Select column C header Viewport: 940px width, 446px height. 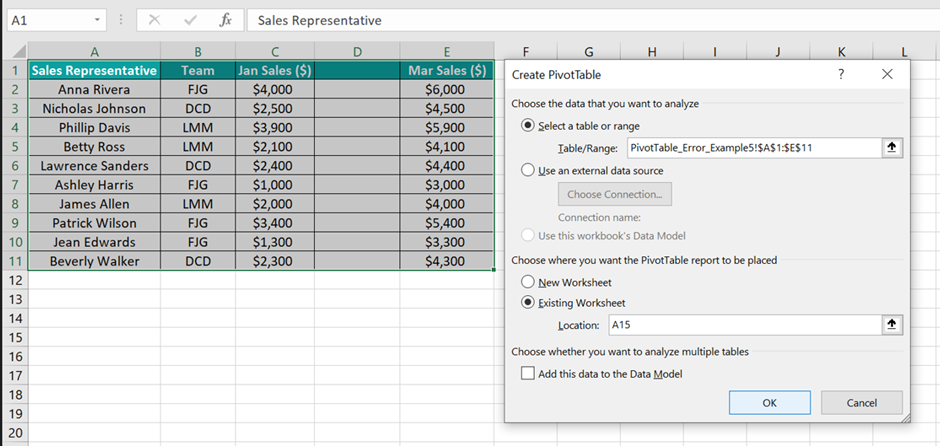(x=275, y=52)
